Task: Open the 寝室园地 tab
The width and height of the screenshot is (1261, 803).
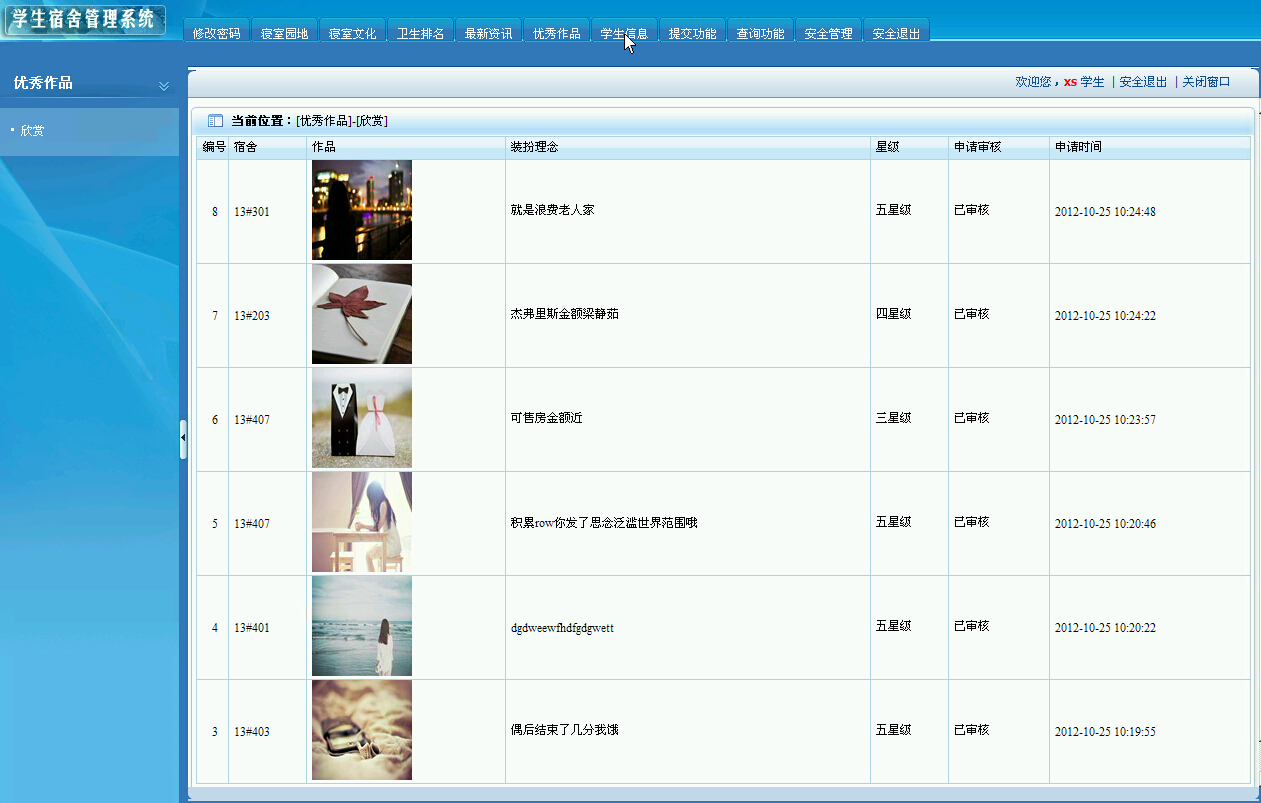Action: pos(284,32)
